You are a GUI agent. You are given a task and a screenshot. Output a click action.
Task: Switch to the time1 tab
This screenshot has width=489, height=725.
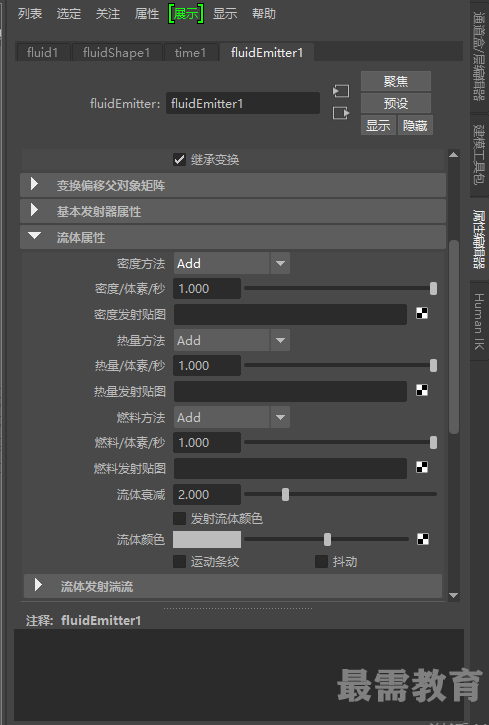click(x=191, y=52)
